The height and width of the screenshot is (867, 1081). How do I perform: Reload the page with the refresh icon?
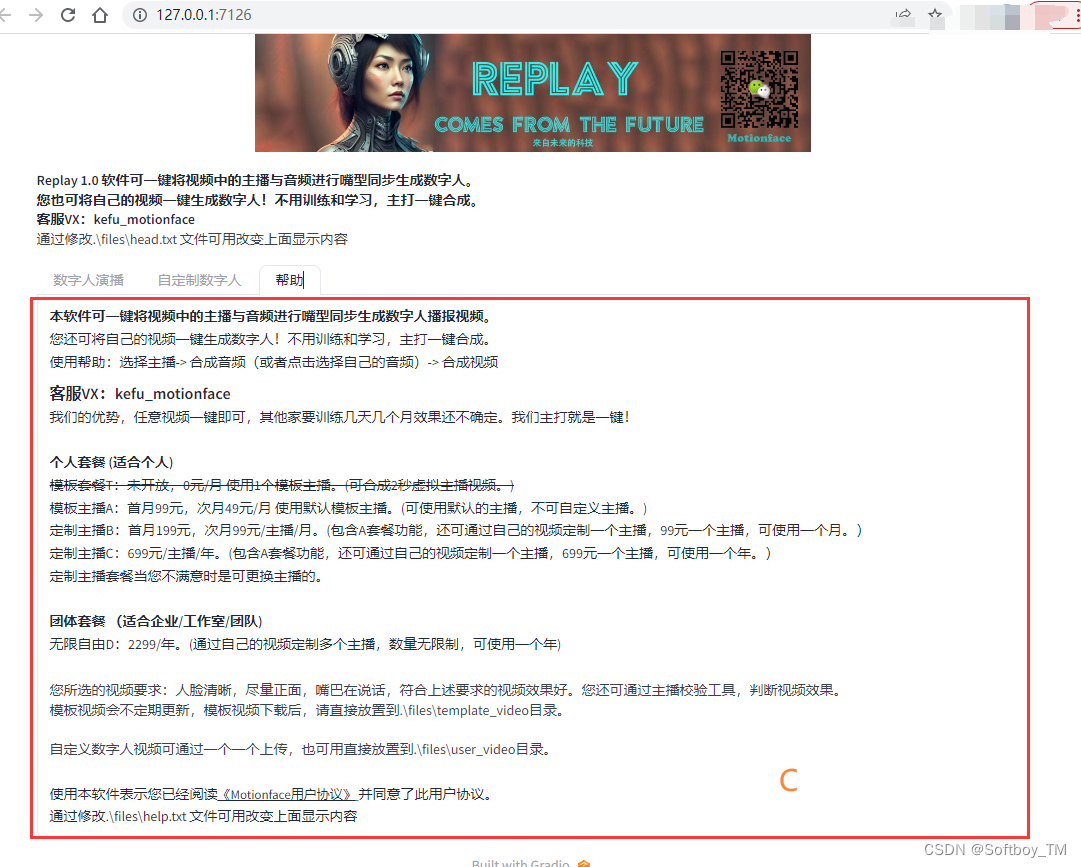point(68,14)
